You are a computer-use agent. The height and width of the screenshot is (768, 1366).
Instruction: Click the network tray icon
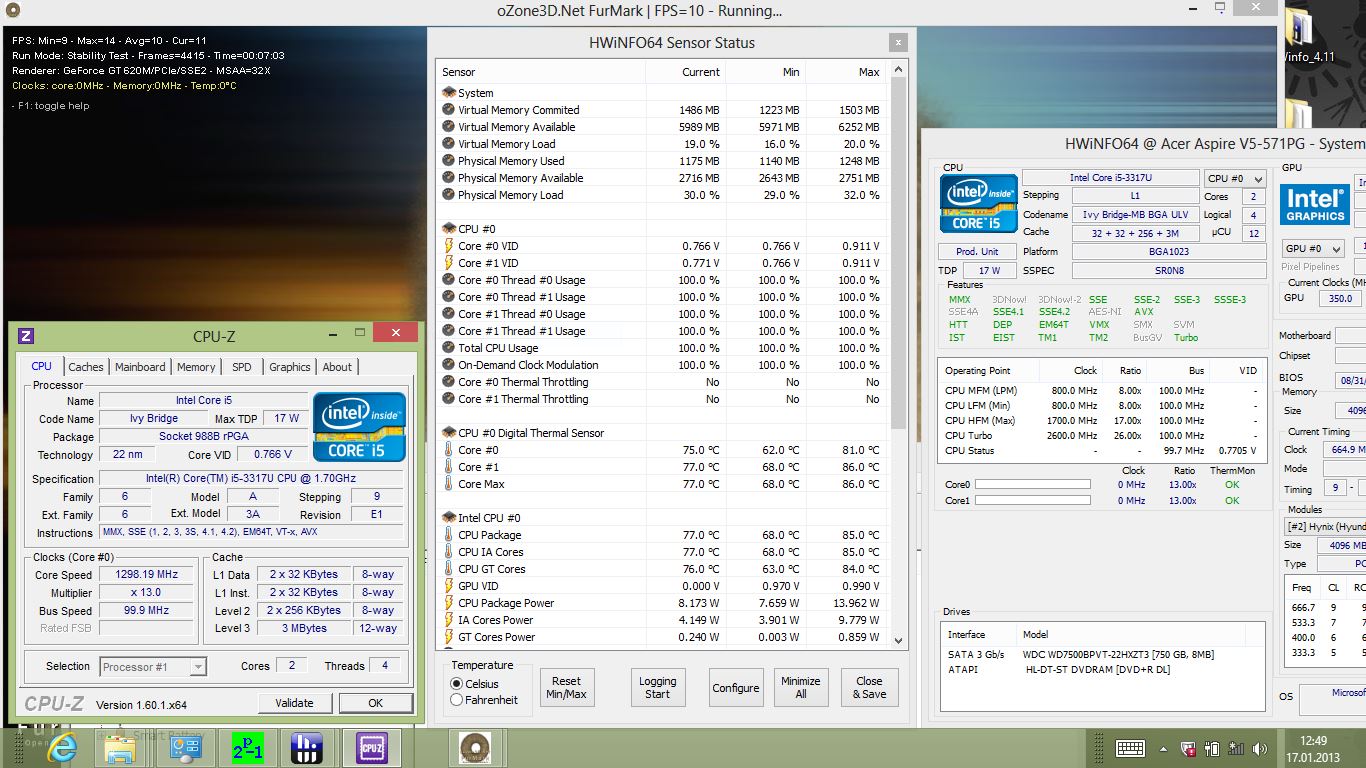click(1236, 748)
